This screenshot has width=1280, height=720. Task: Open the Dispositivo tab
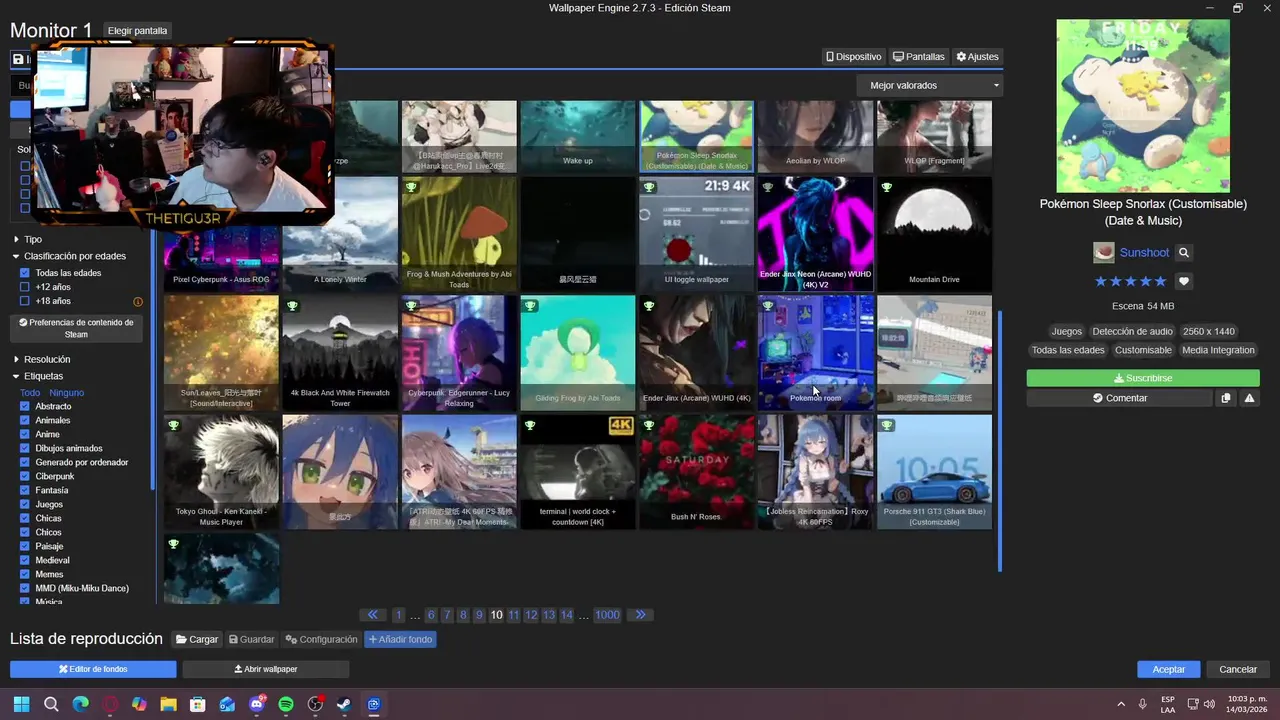coord(854,57)
